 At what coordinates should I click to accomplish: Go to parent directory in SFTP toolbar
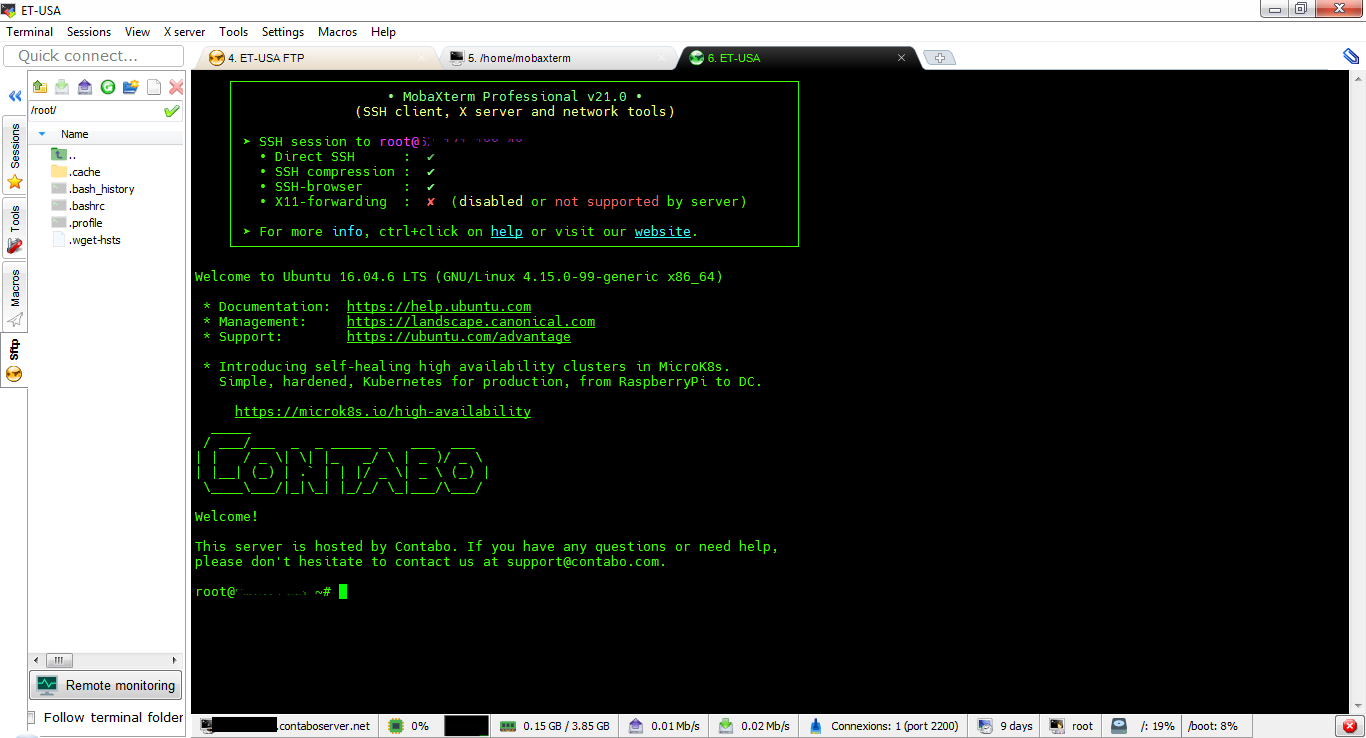39,87
